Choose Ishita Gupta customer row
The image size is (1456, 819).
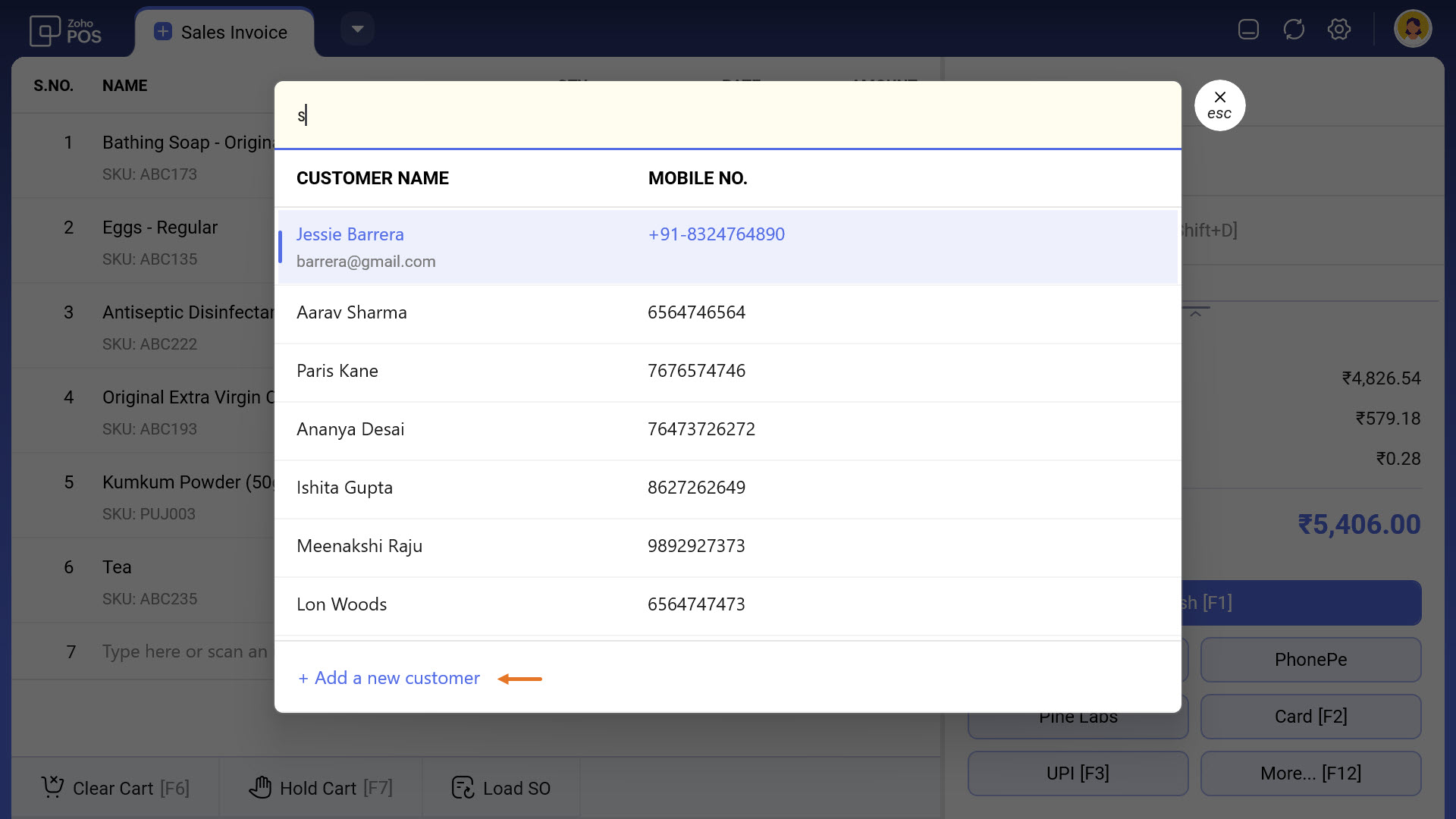pos(344,488)
